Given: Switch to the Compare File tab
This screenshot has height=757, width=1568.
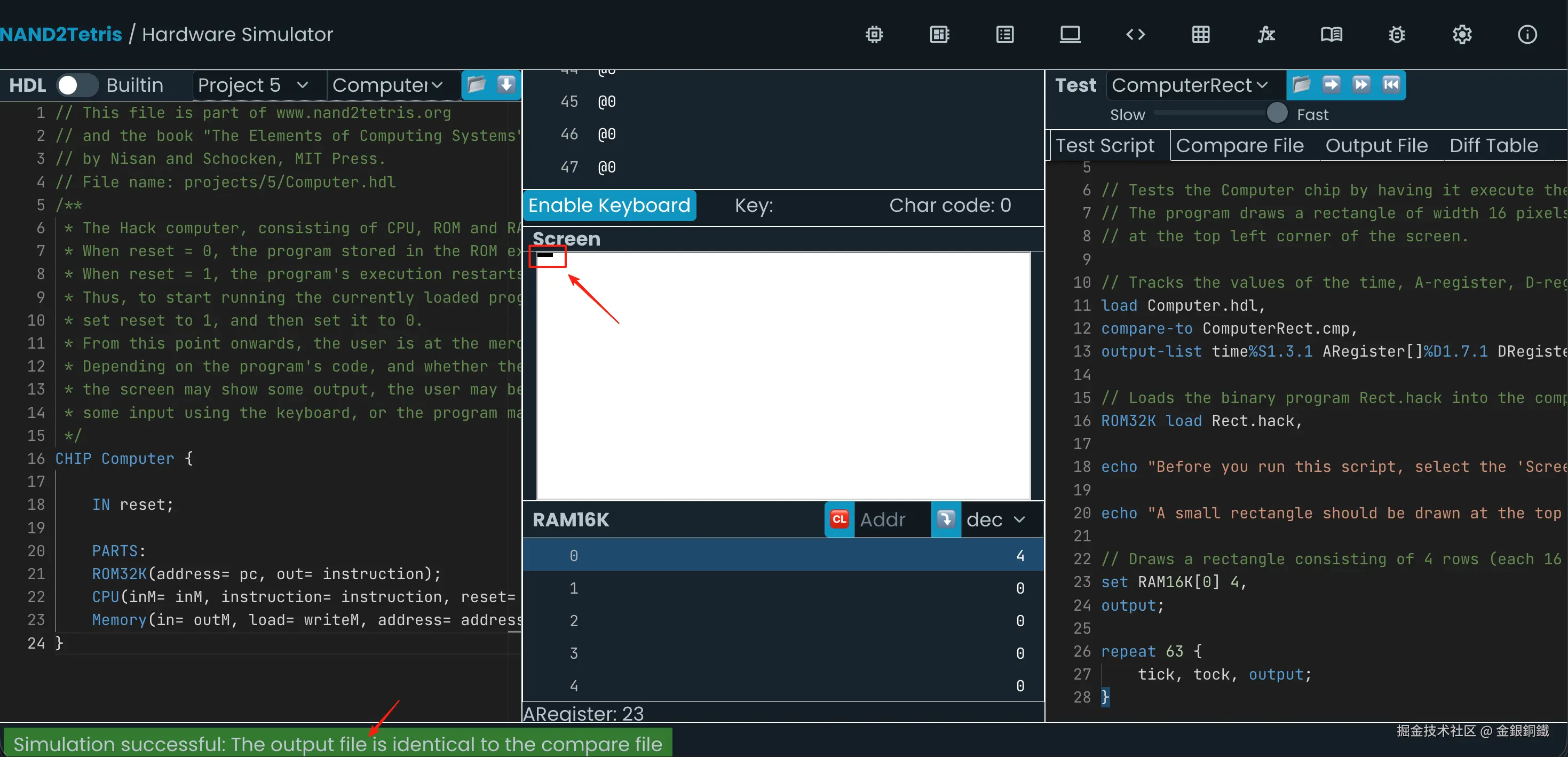Looking at the screenshot, I should click(x=1239, y=146).
